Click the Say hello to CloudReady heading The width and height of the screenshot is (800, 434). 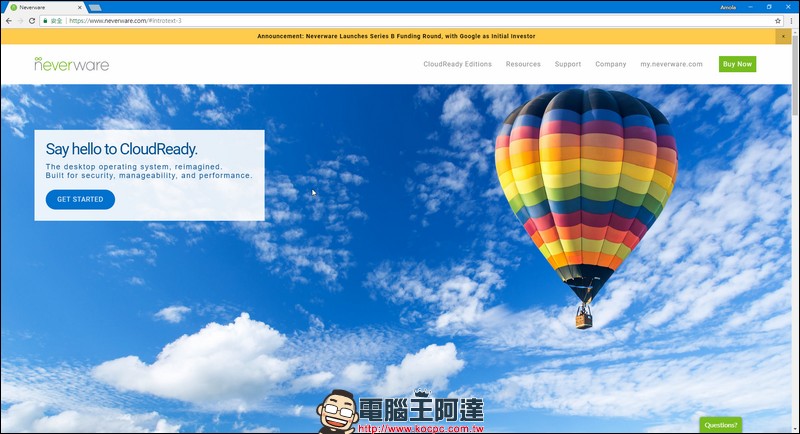pos(121,149)
